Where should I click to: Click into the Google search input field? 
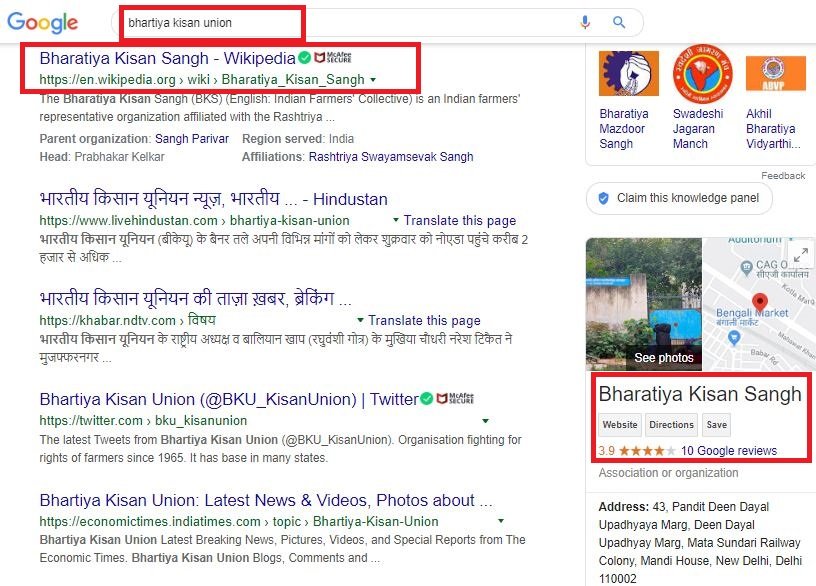340,22
